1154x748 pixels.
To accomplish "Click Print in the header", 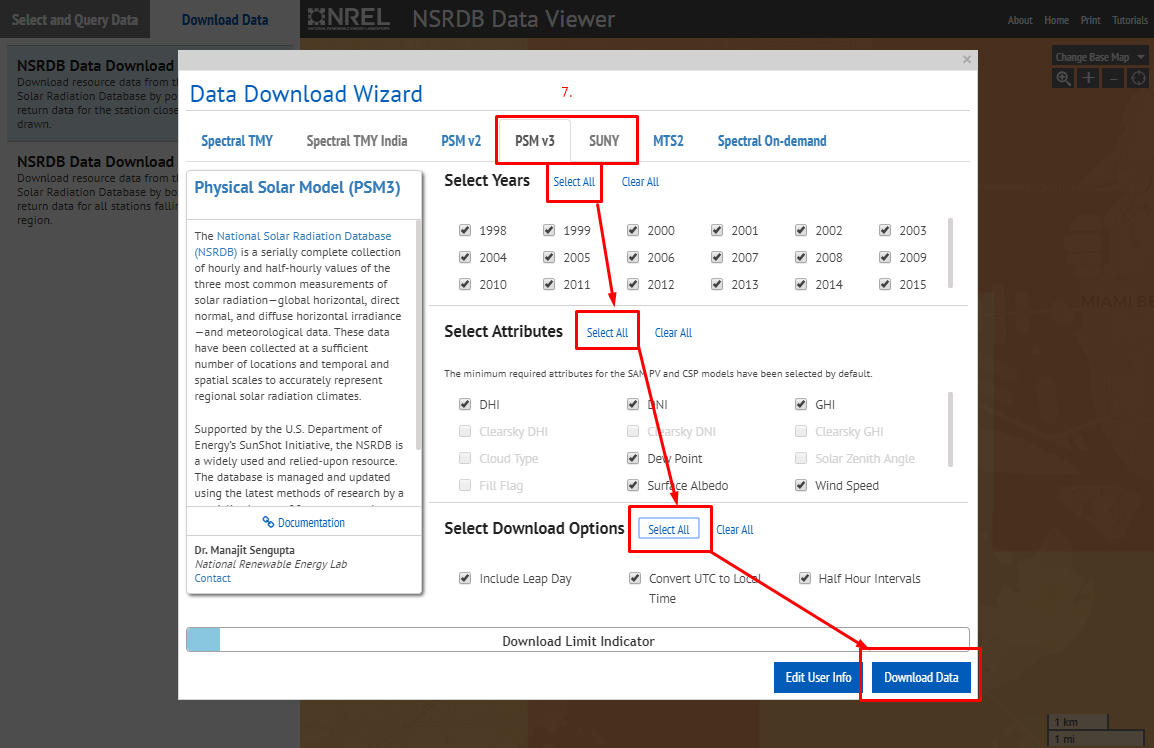I will [1091, 20].
